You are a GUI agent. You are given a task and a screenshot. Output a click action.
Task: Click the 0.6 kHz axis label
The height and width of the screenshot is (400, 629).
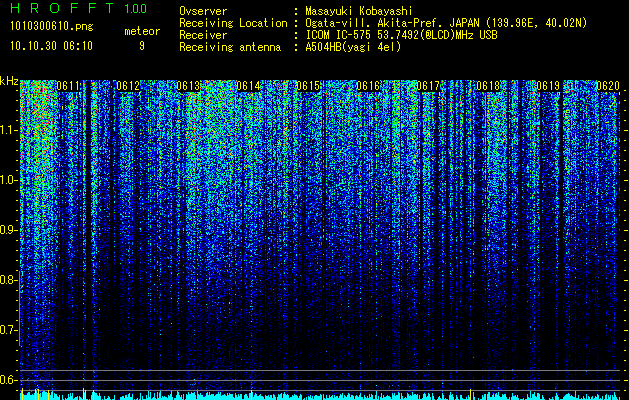tap(9, 380)
